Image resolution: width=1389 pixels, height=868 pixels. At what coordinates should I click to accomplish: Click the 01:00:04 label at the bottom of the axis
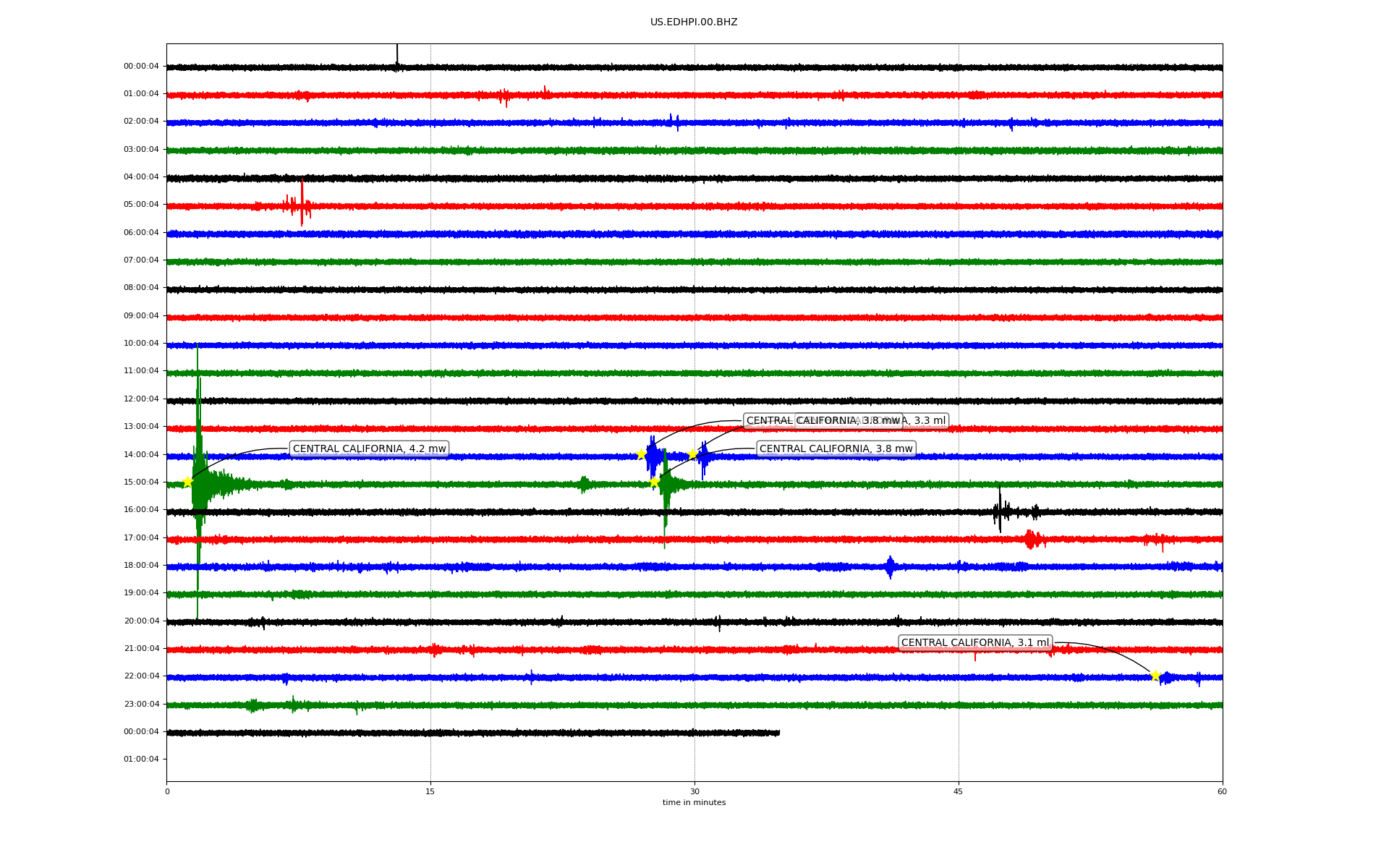coord(141,759)
